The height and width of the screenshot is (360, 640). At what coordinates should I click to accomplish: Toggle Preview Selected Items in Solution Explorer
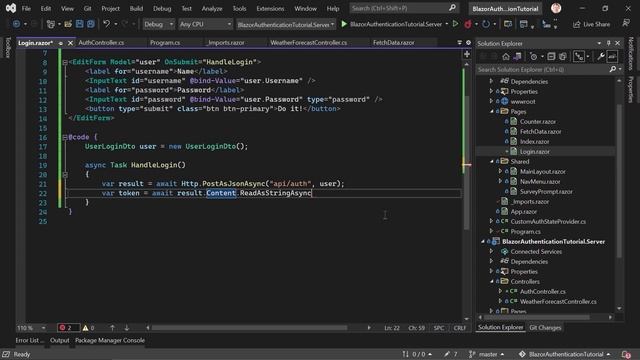[x=612, y=57]
